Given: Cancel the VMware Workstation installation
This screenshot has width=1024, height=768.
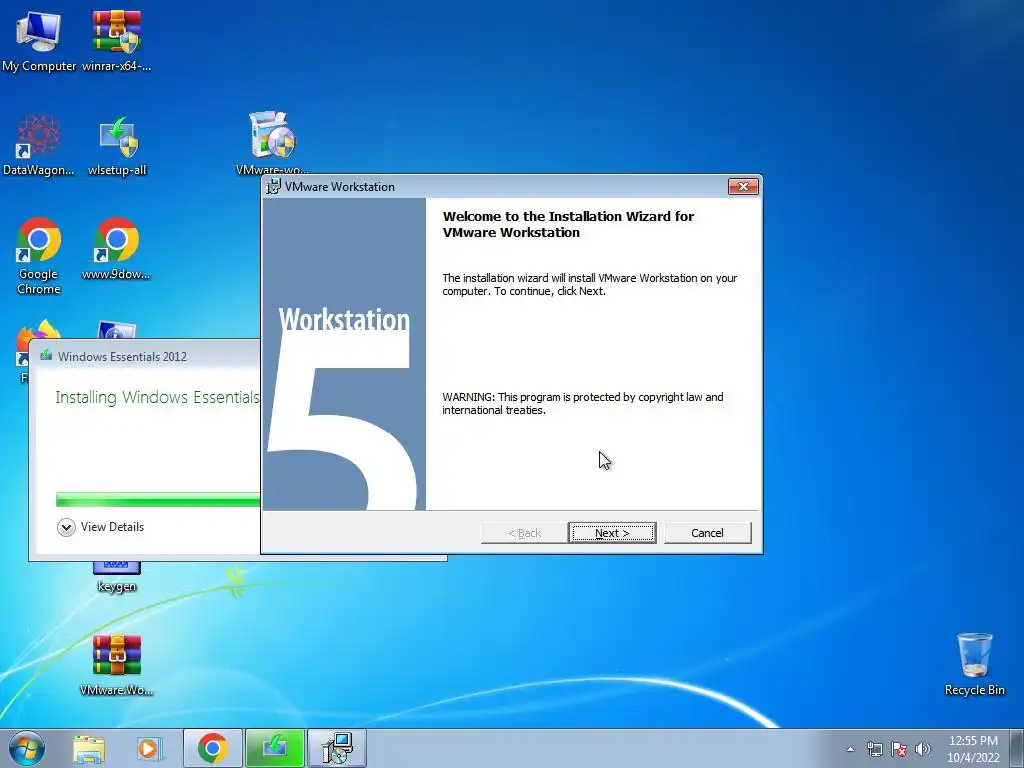Looking at the screenshot, I should click(x=707, y=533).
